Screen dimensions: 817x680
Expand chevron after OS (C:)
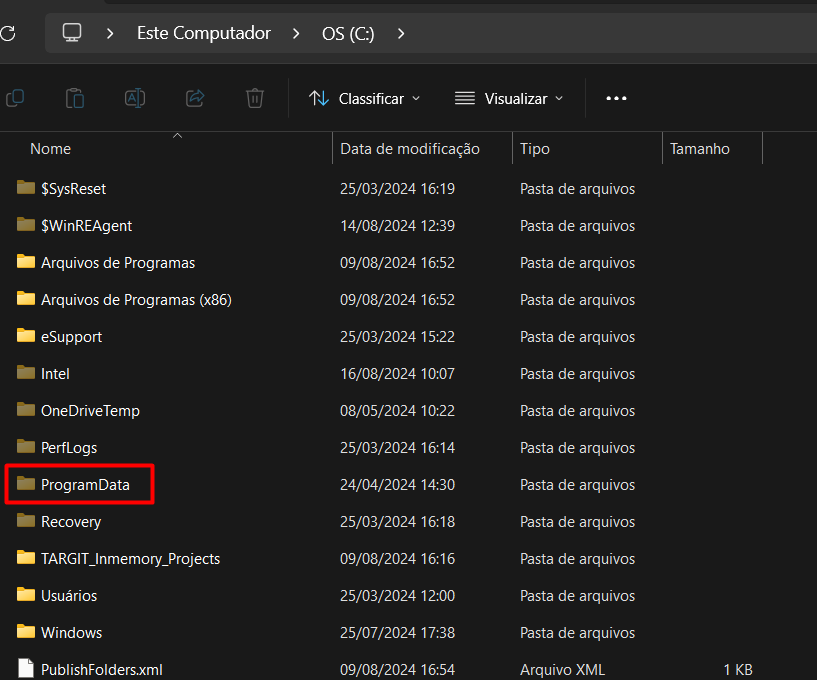pyautogui.click(x=401, y=33)
